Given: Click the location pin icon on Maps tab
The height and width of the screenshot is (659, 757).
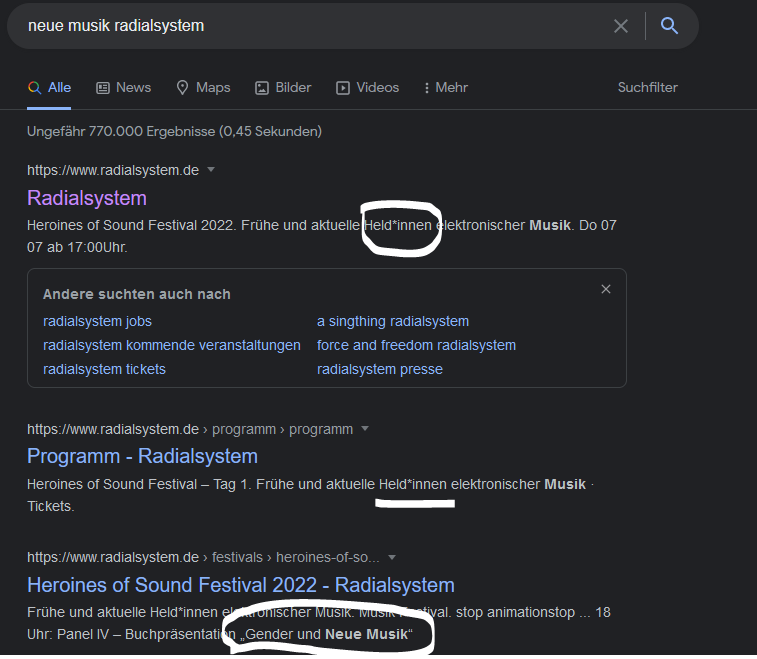Looking at the screenshot, I should (182, 88).
